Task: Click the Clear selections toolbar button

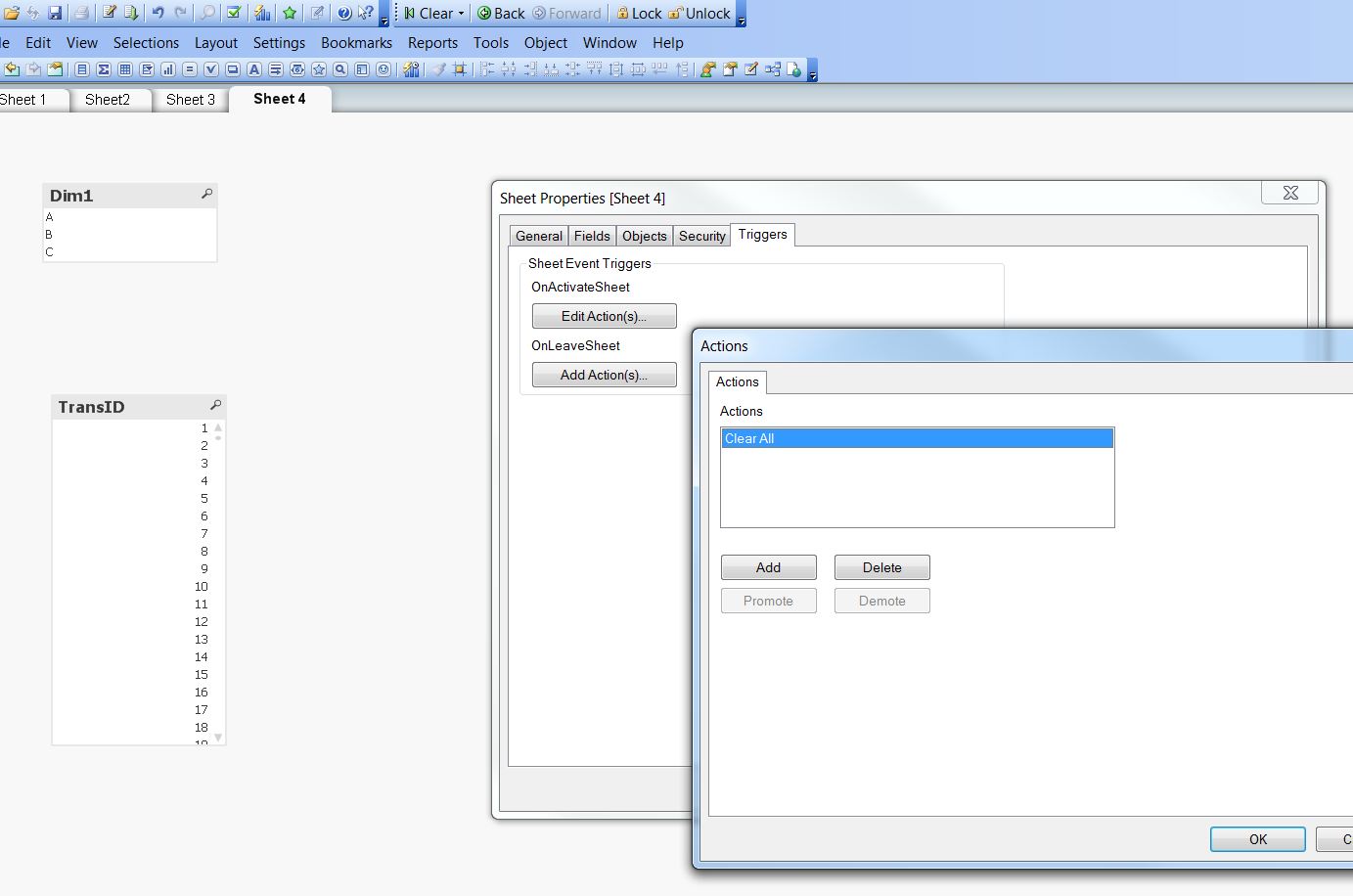Action: [429, 14]
